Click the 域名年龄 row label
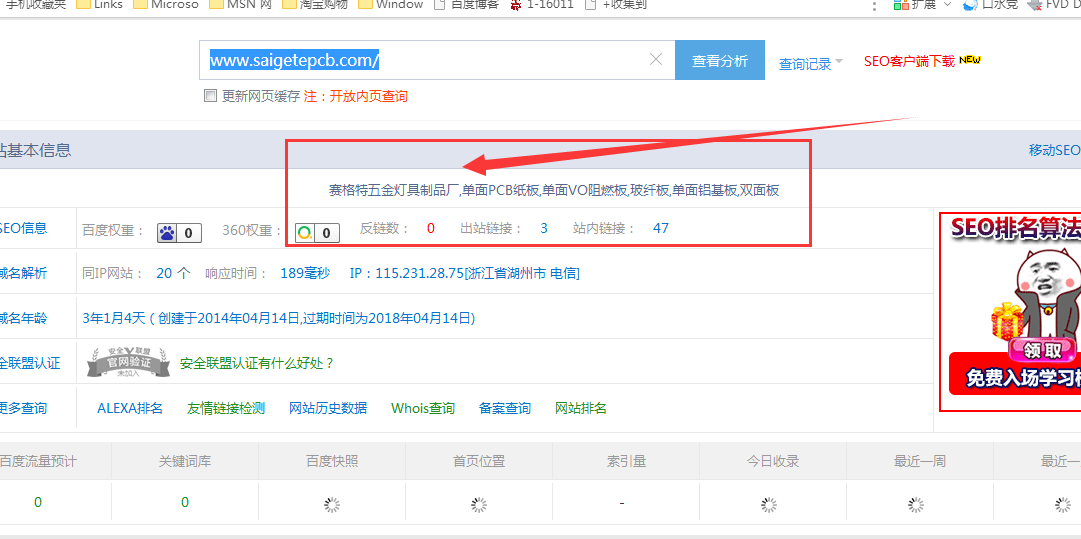 (23, 318)
